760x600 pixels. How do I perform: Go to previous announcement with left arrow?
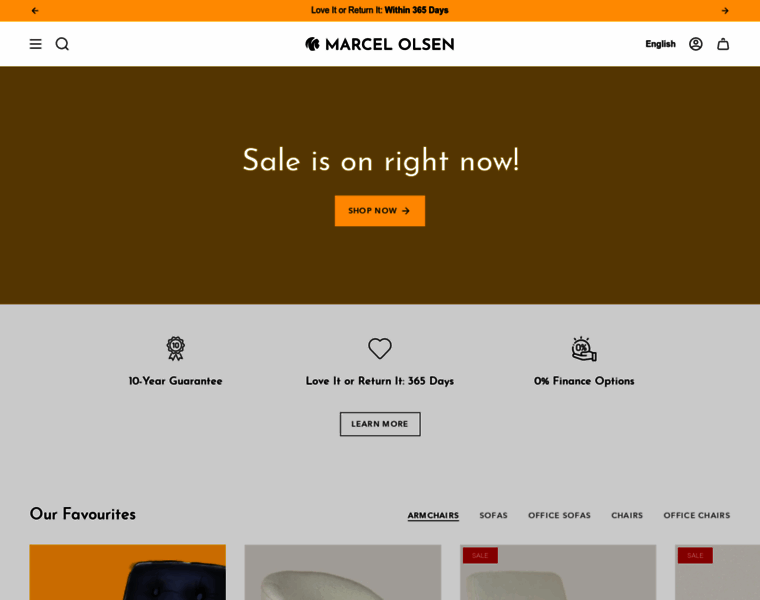point(35,11)
